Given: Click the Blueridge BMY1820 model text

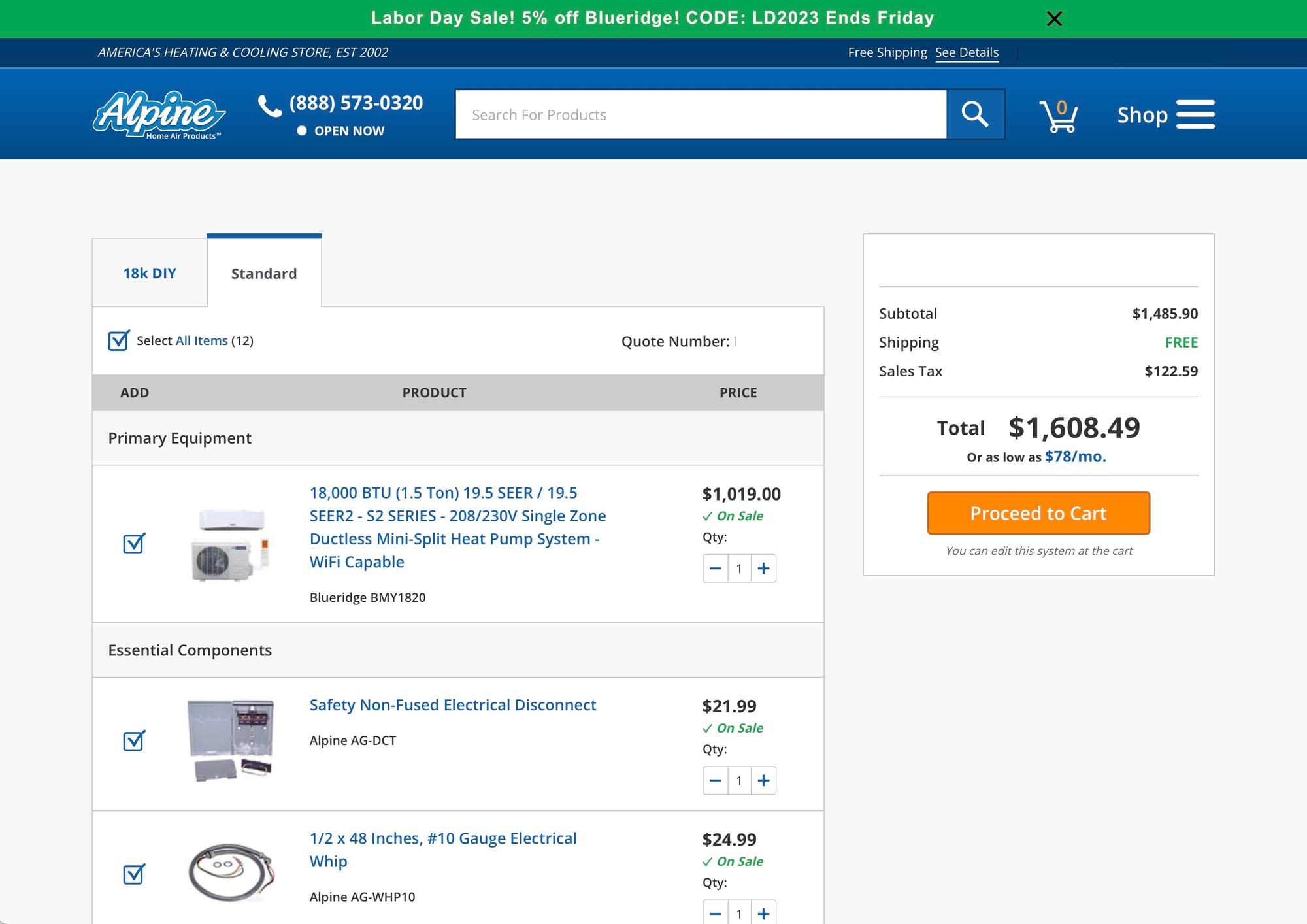Looking at the screenshot, I should click(x=367, y=597).
